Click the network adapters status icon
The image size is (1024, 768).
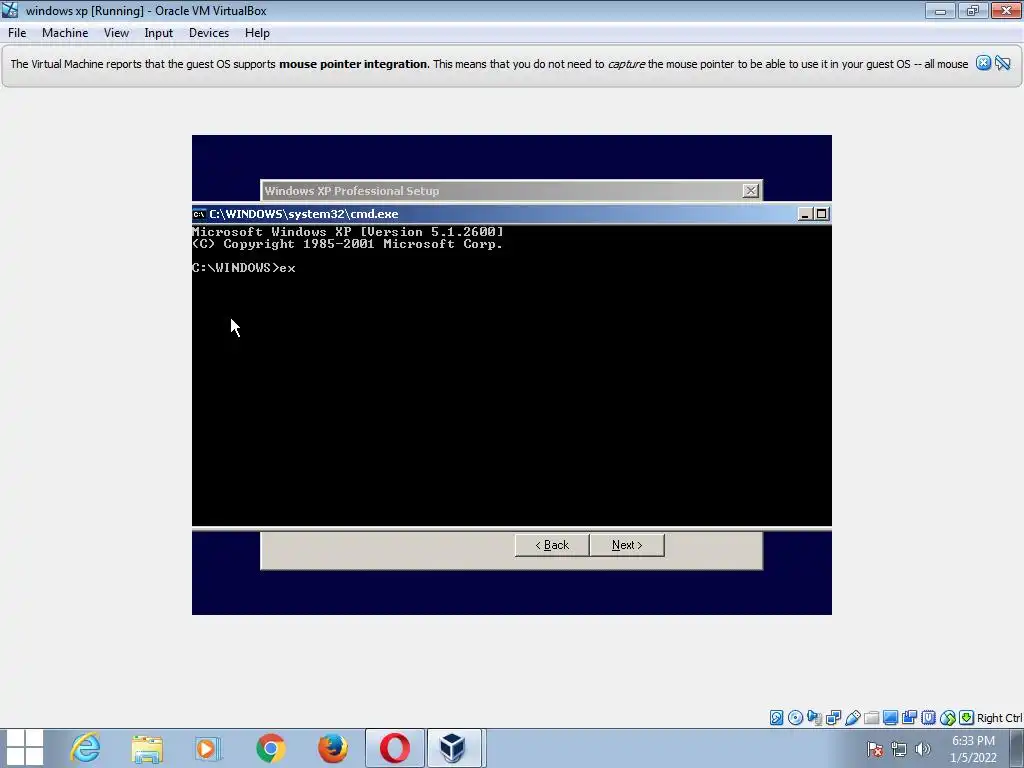[x=833, y=718]
